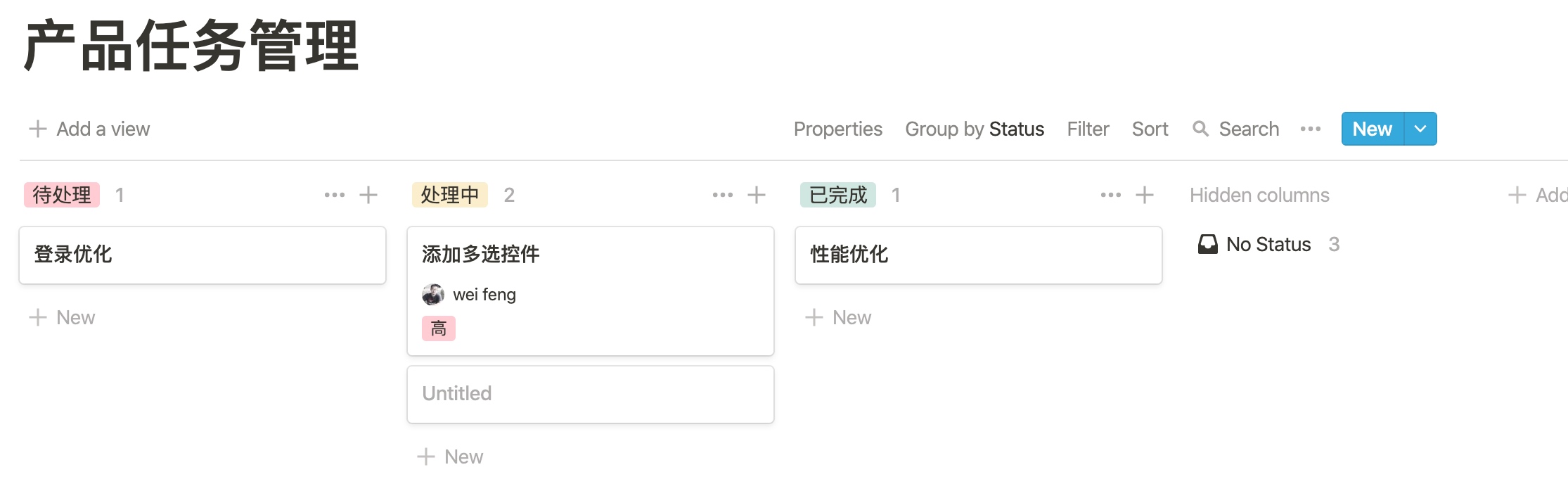Click the search magnifier icon
Viewport: 1568px width, 498px height.
(1201, 129)
